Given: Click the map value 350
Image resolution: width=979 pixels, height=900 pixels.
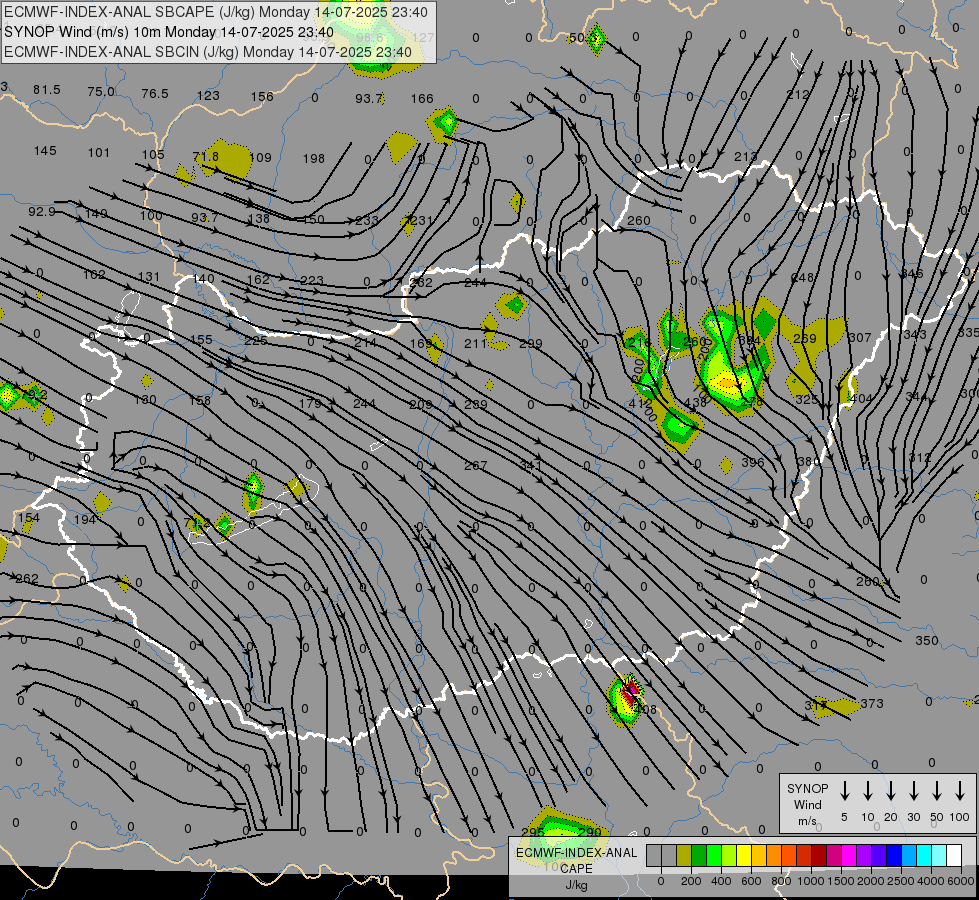Looking at the screenshot, I should coord(927,641).
